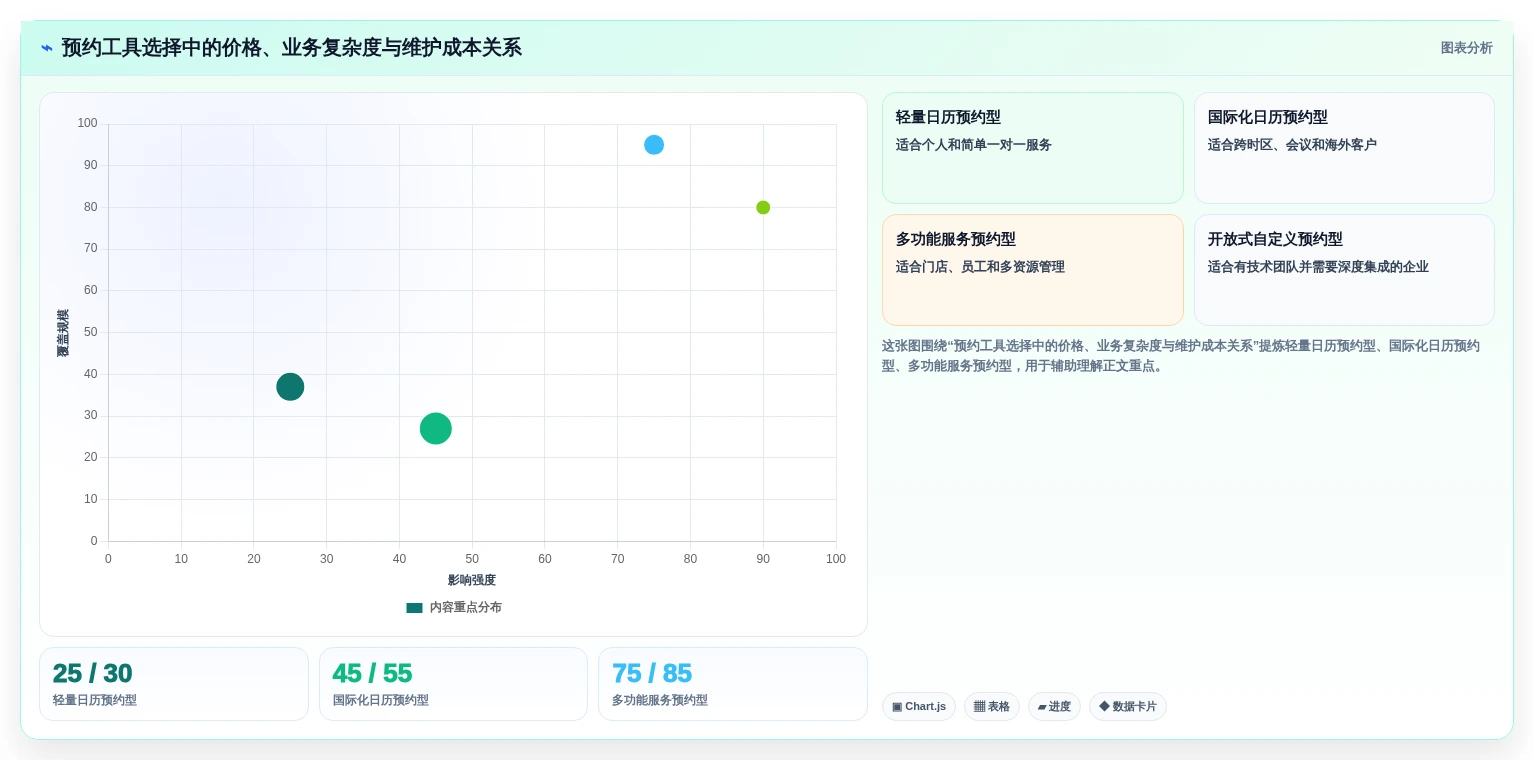Click the 进度 tag
The height and width of the screenshot is (760, 1534).
pyautogui.click(x=1054, y=707)
